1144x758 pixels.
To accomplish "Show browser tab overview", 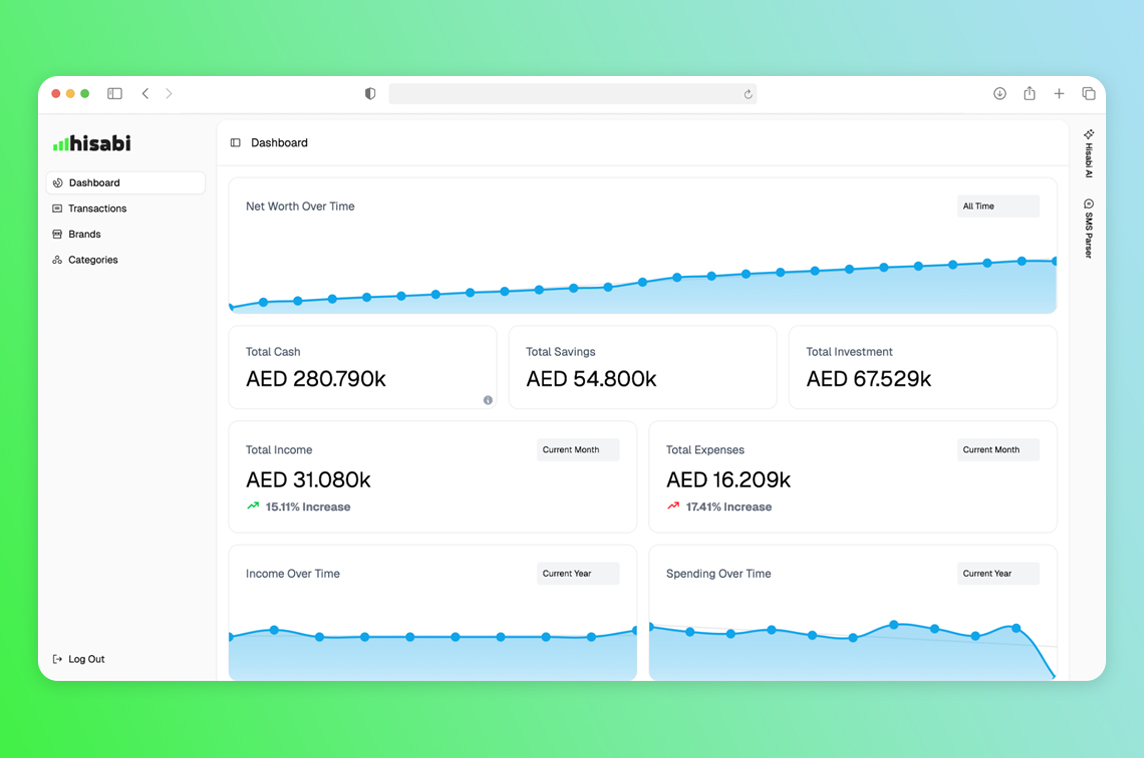I will pyautogui.click(x=1089, y=94).
